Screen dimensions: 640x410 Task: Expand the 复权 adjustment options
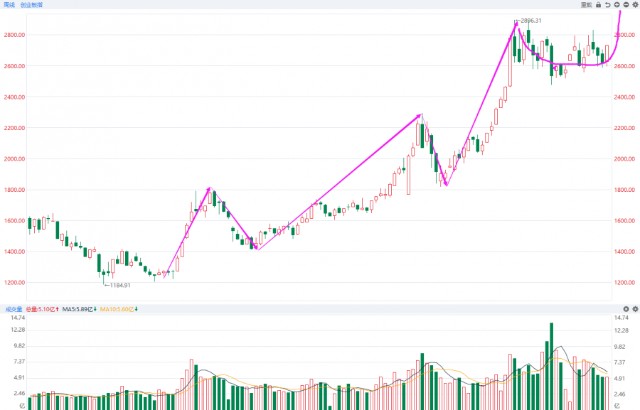(586, 5)
